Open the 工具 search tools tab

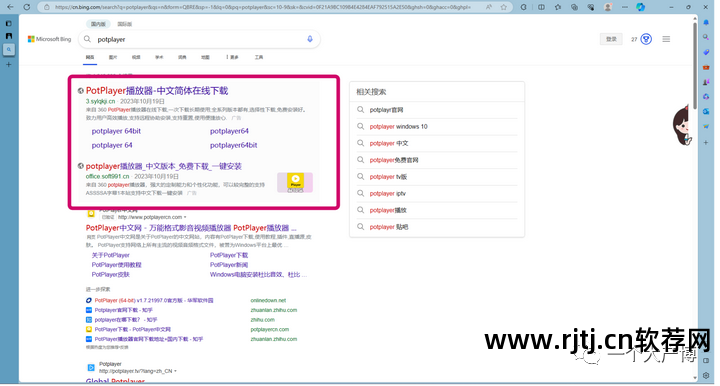[x=259, y=57]
